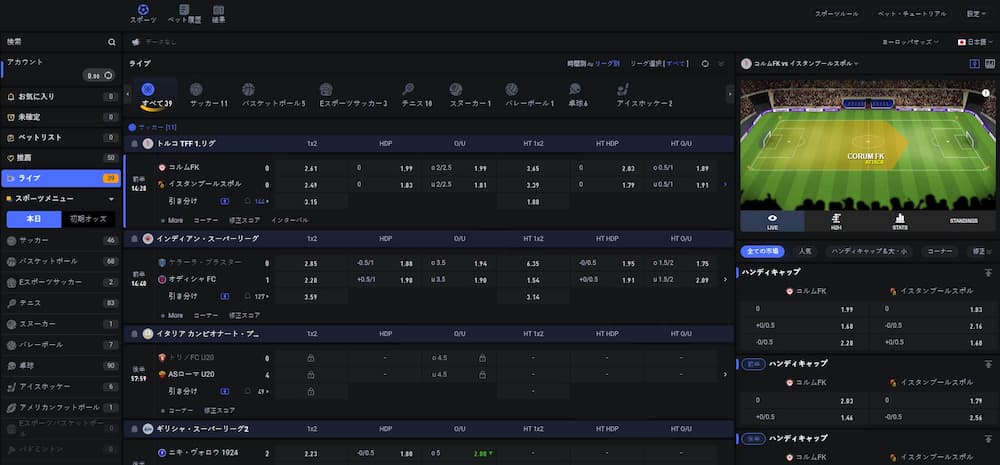Click the スポーツルール button
1000x465 pixels.
pos(836,14)
